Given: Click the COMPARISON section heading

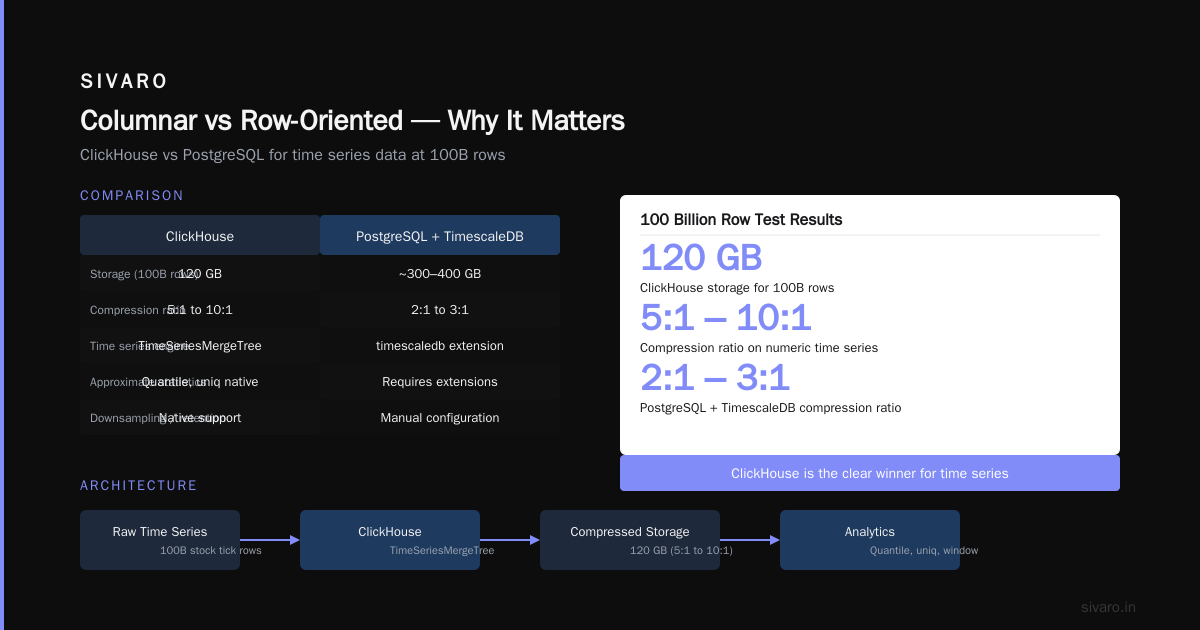Looking at the screenshot, I should (x=132, y=196).
